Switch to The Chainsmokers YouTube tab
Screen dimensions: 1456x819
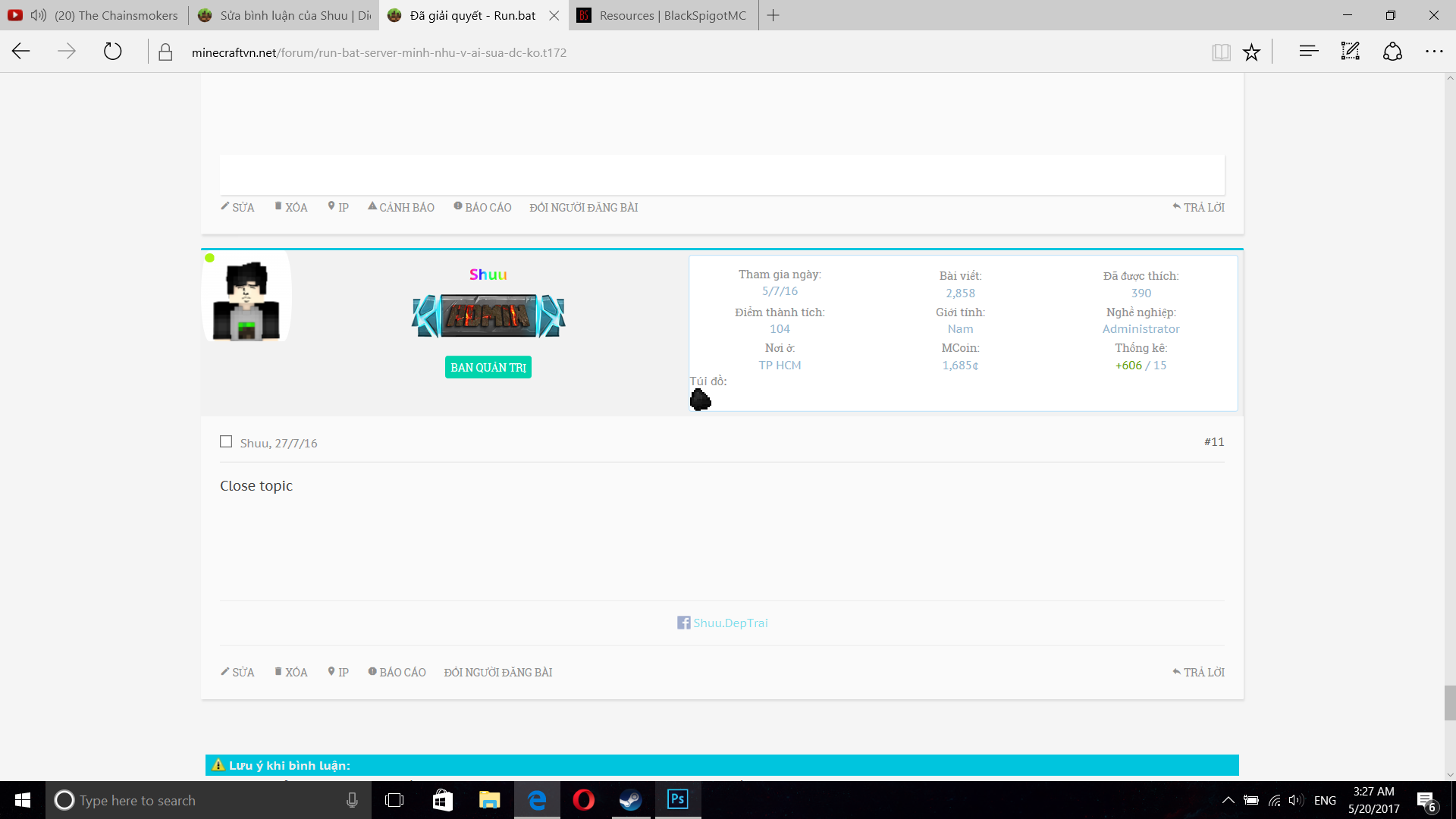(115, 15)
